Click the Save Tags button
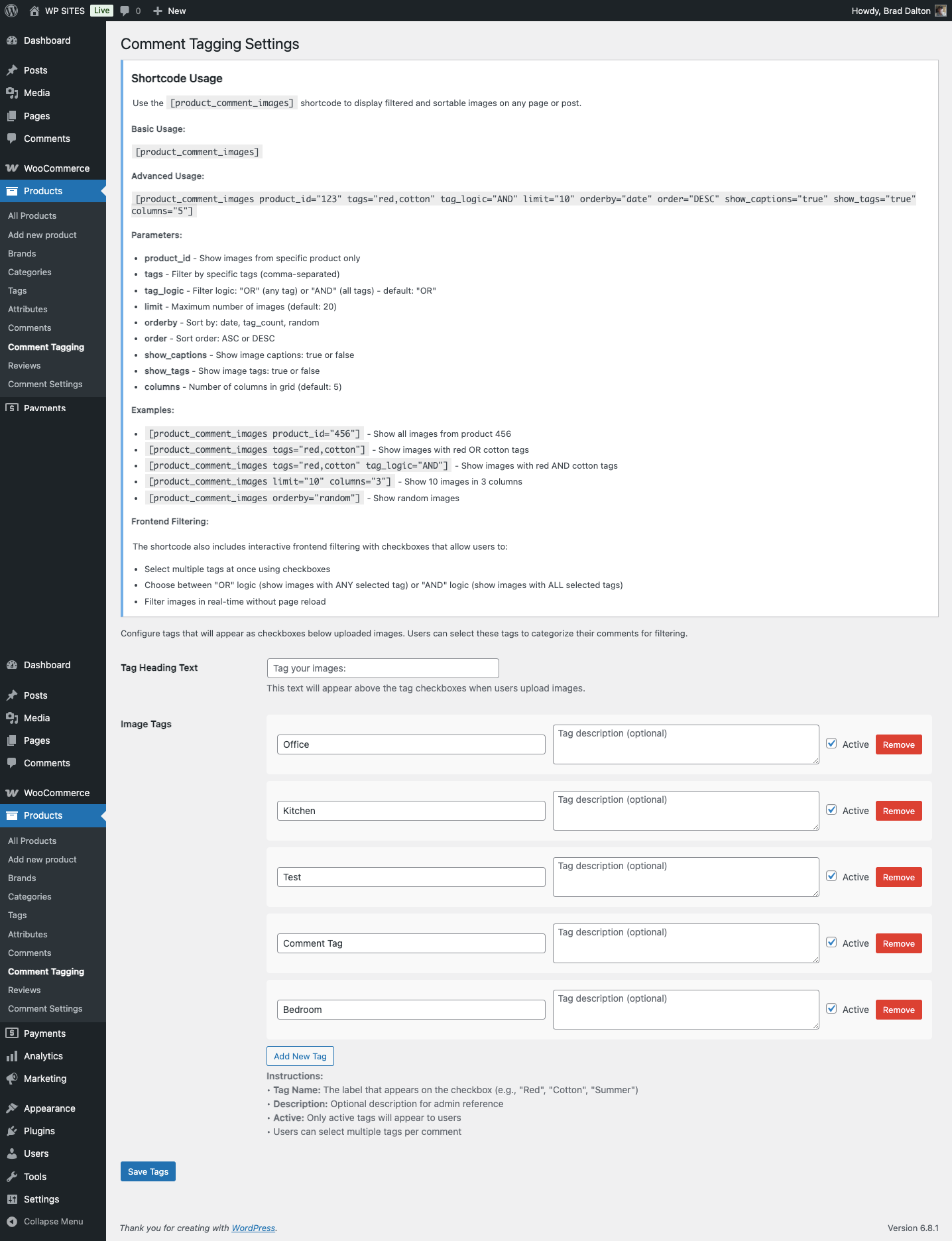Image resolution: width=952 pixels, height=1241 pixels. (x=148, y=1171)
